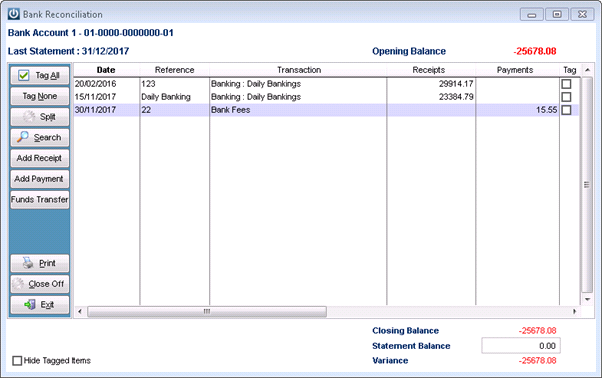Click reference cell '22'

175,110
